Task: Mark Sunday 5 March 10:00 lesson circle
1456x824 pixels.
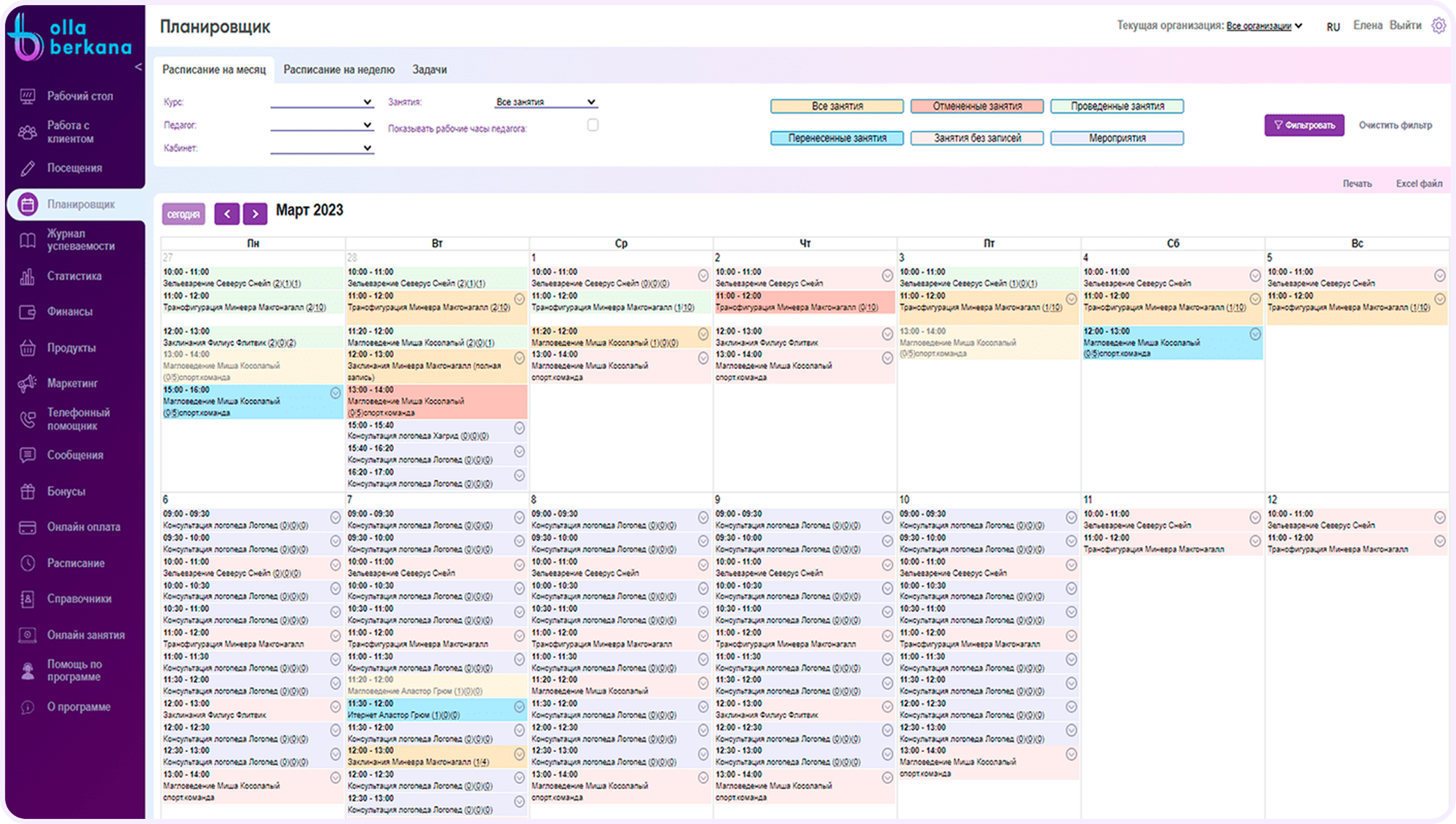Action: coord(1440,275)
